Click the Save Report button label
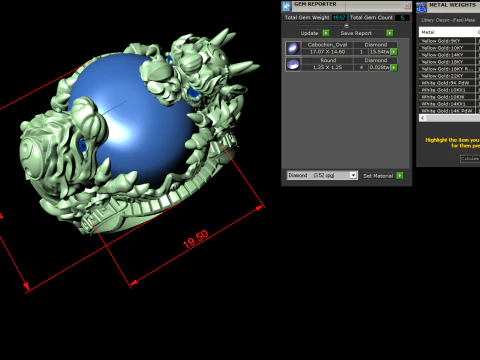 (x=356, y=33)
